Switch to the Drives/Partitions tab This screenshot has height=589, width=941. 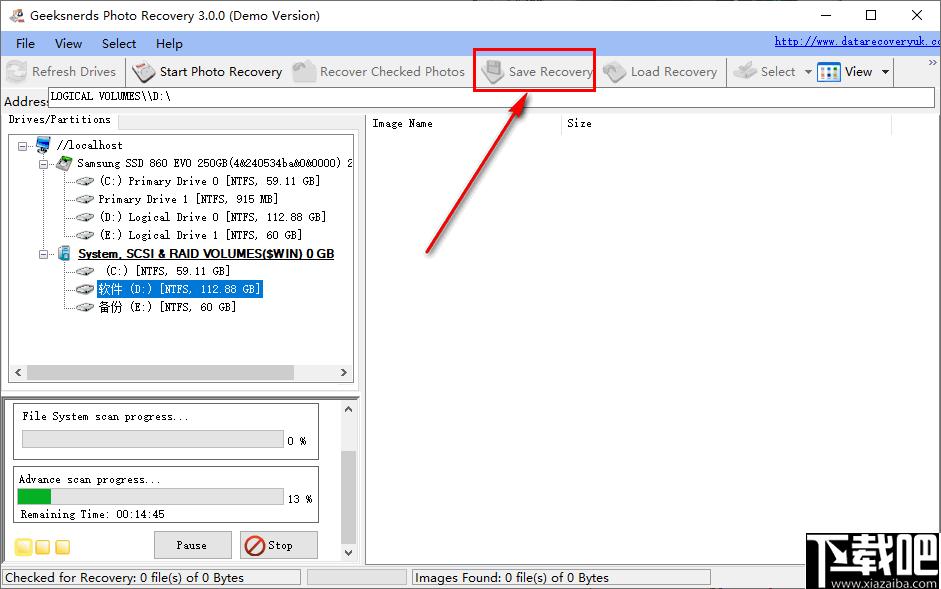tap(59, 119)
